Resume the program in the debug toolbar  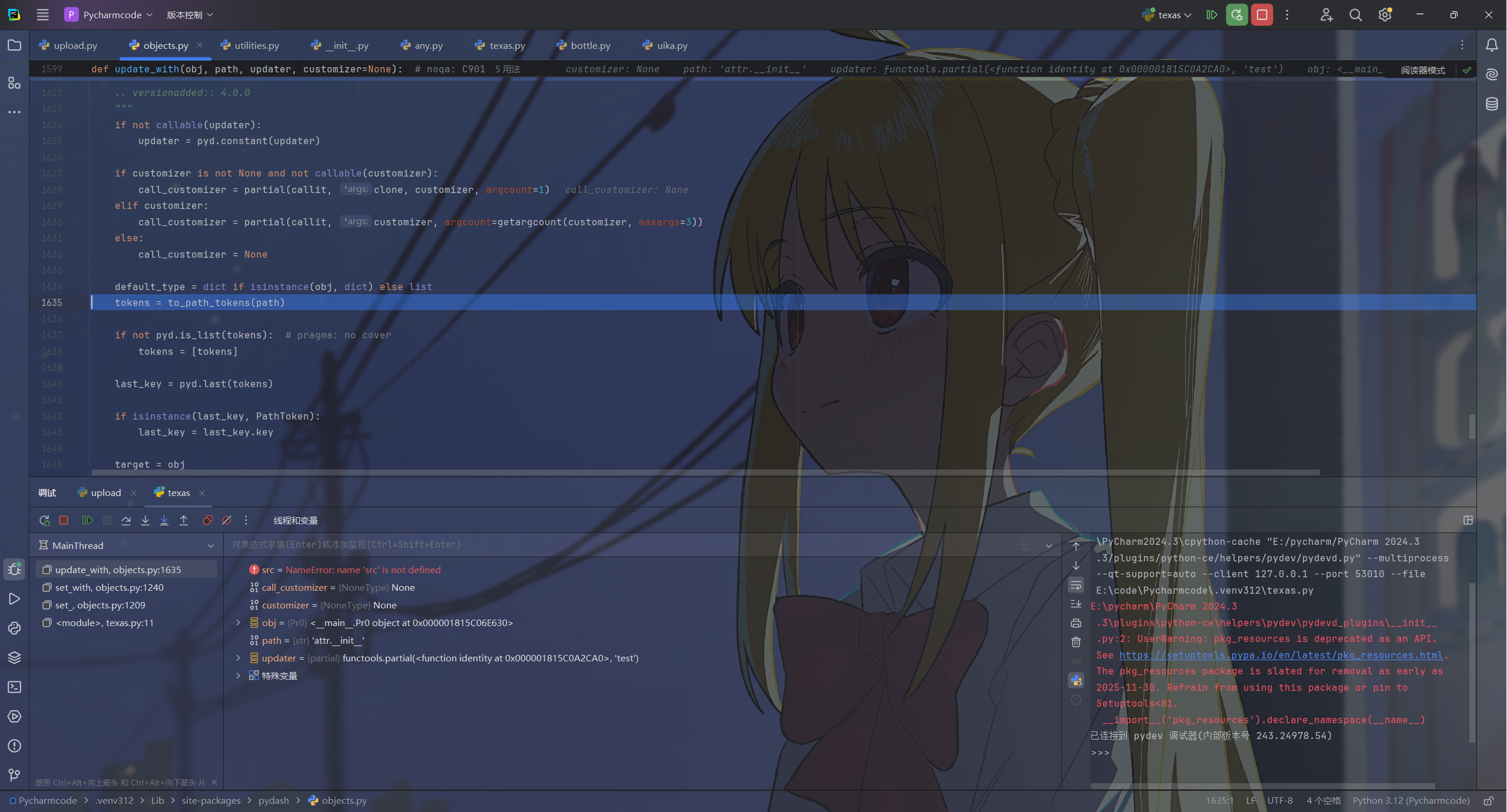87,520
